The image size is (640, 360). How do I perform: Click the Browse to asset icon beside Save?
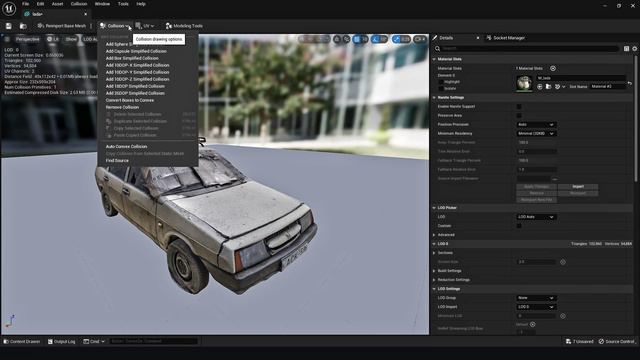[x=23, y=26]
